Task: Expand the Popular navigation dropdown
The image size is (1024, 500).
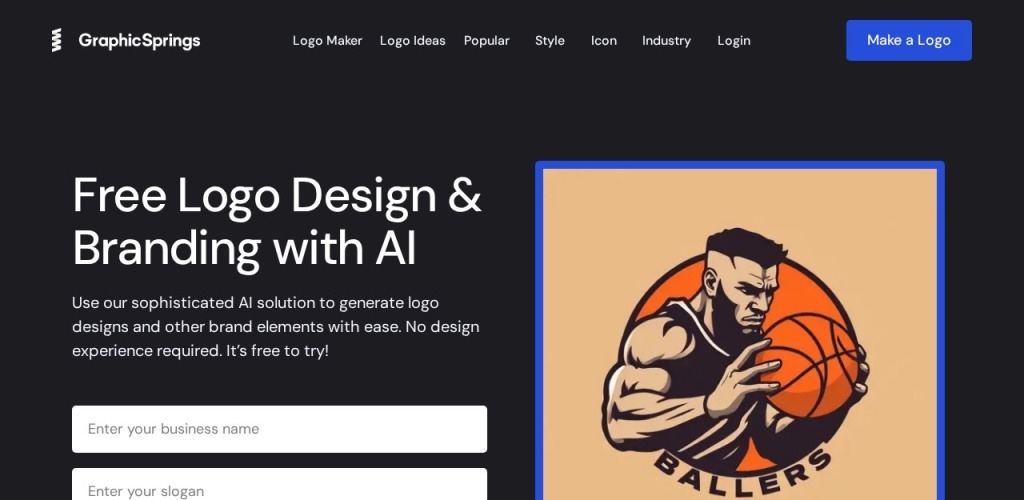Action: coord(487,40)
